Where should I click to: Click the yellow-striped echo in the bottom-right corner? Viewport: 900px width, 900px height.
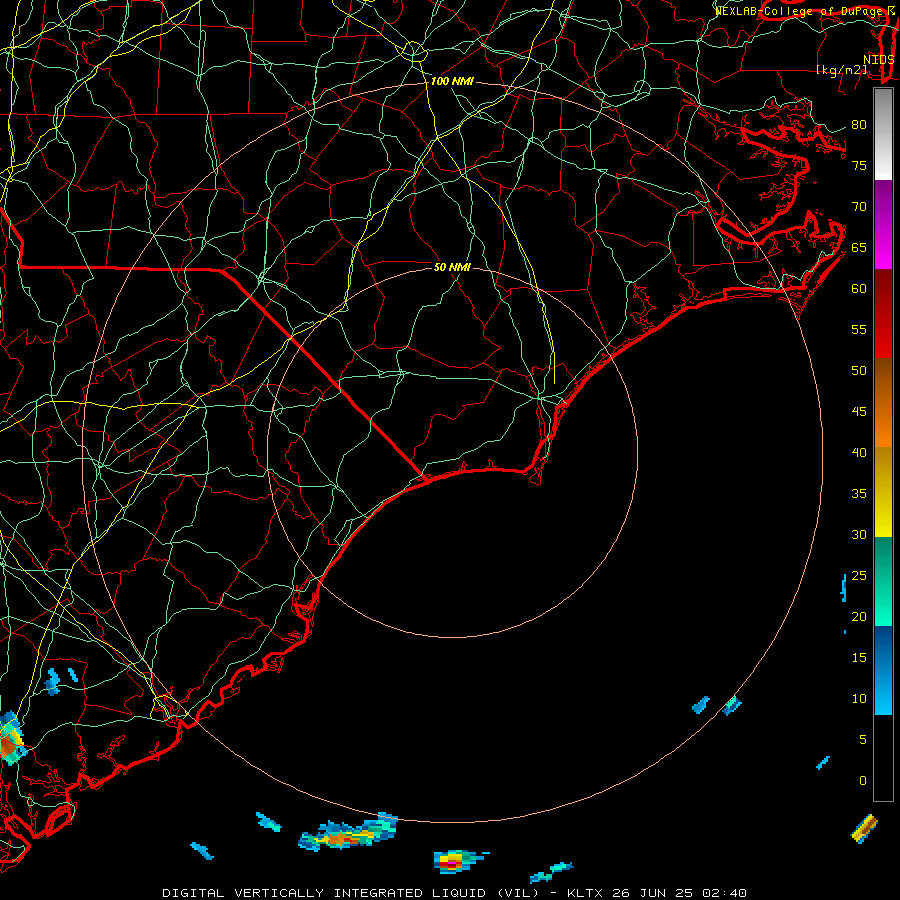864,828
